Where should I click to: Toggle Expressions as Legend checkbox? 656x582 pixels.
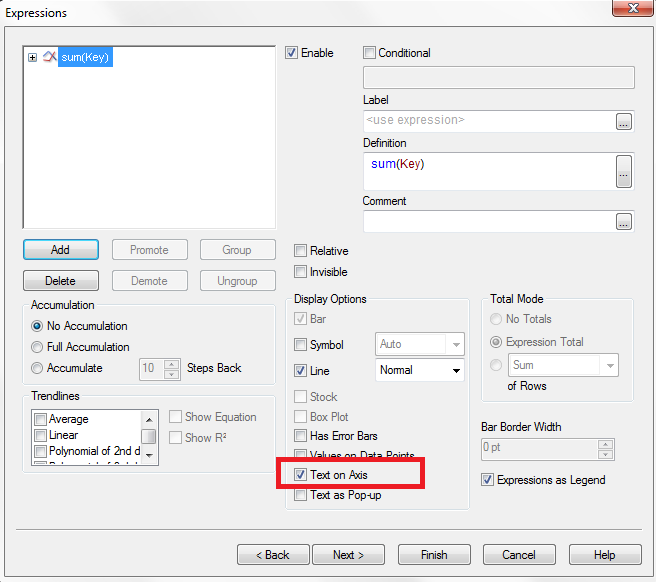point(487,479)
